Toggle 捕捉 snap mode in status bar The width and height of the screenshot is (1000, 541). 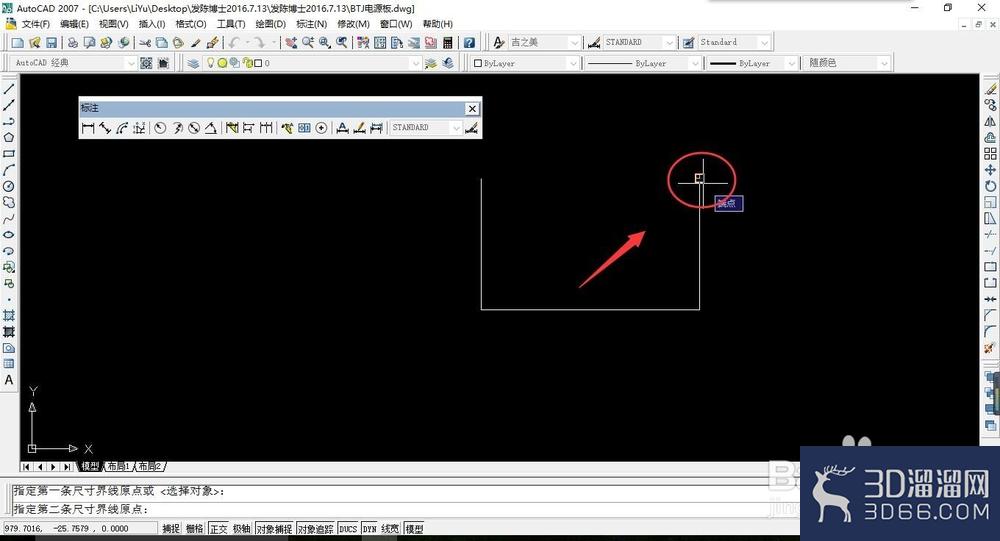pyautogui.click(x=171, y=528)
